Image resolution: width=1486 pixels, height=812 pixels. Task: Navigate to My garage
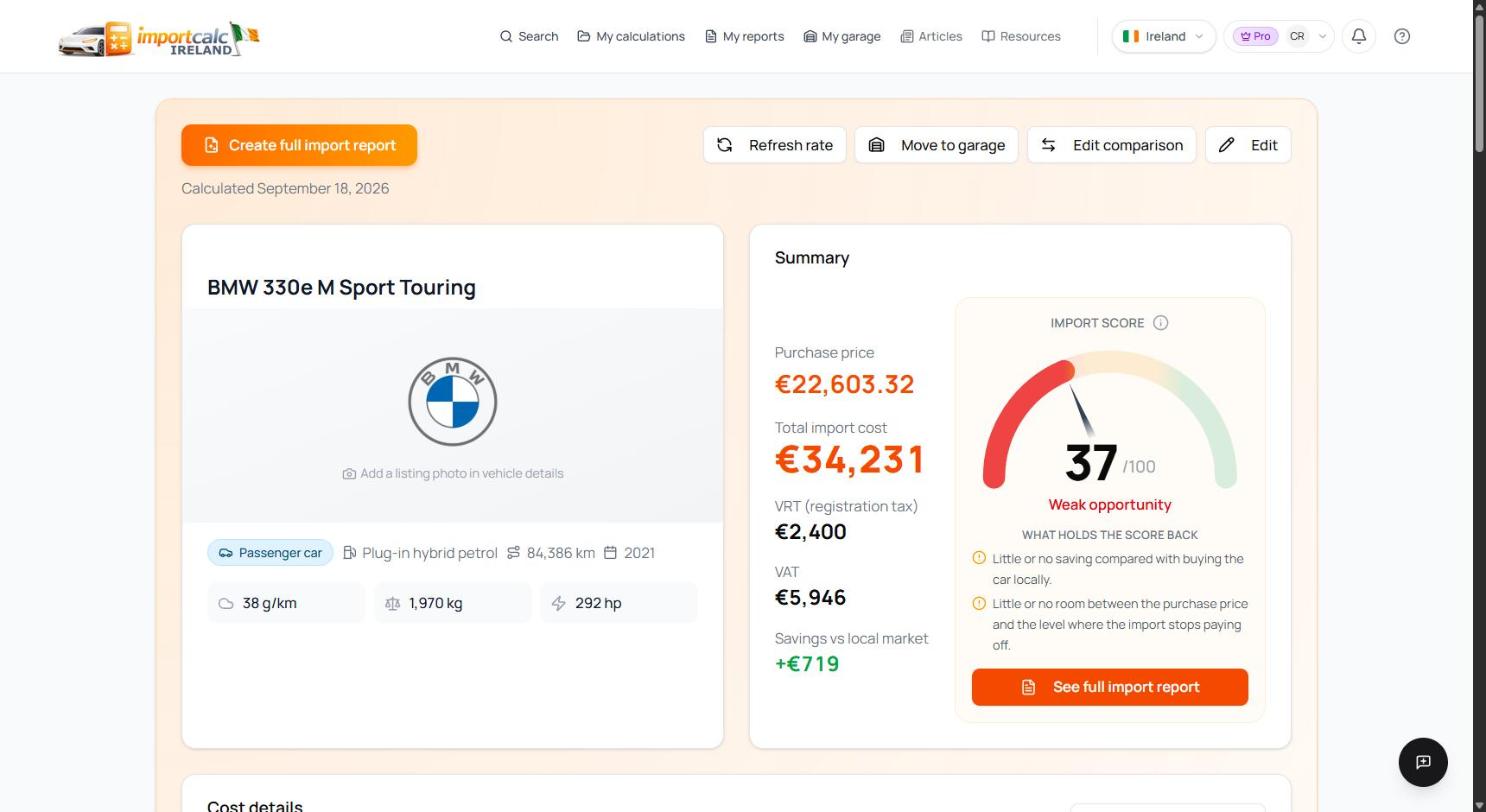point(842,36)
